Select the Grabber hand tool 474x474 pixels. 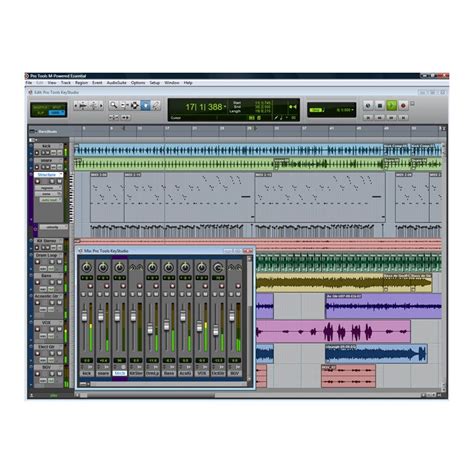pos(145,105)
